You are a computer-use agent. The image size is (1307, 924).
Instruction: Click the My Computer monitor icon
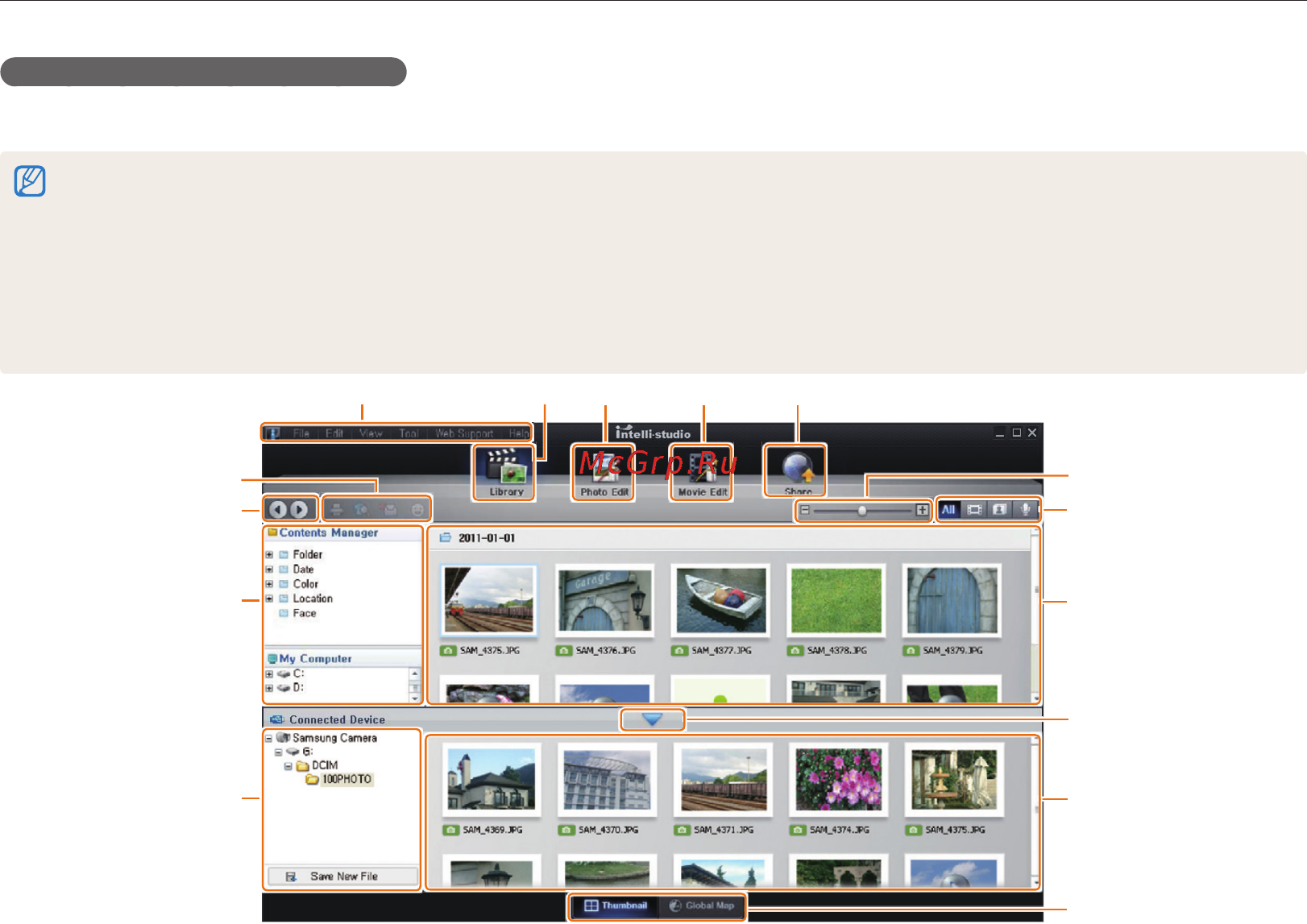click(272, 658)
